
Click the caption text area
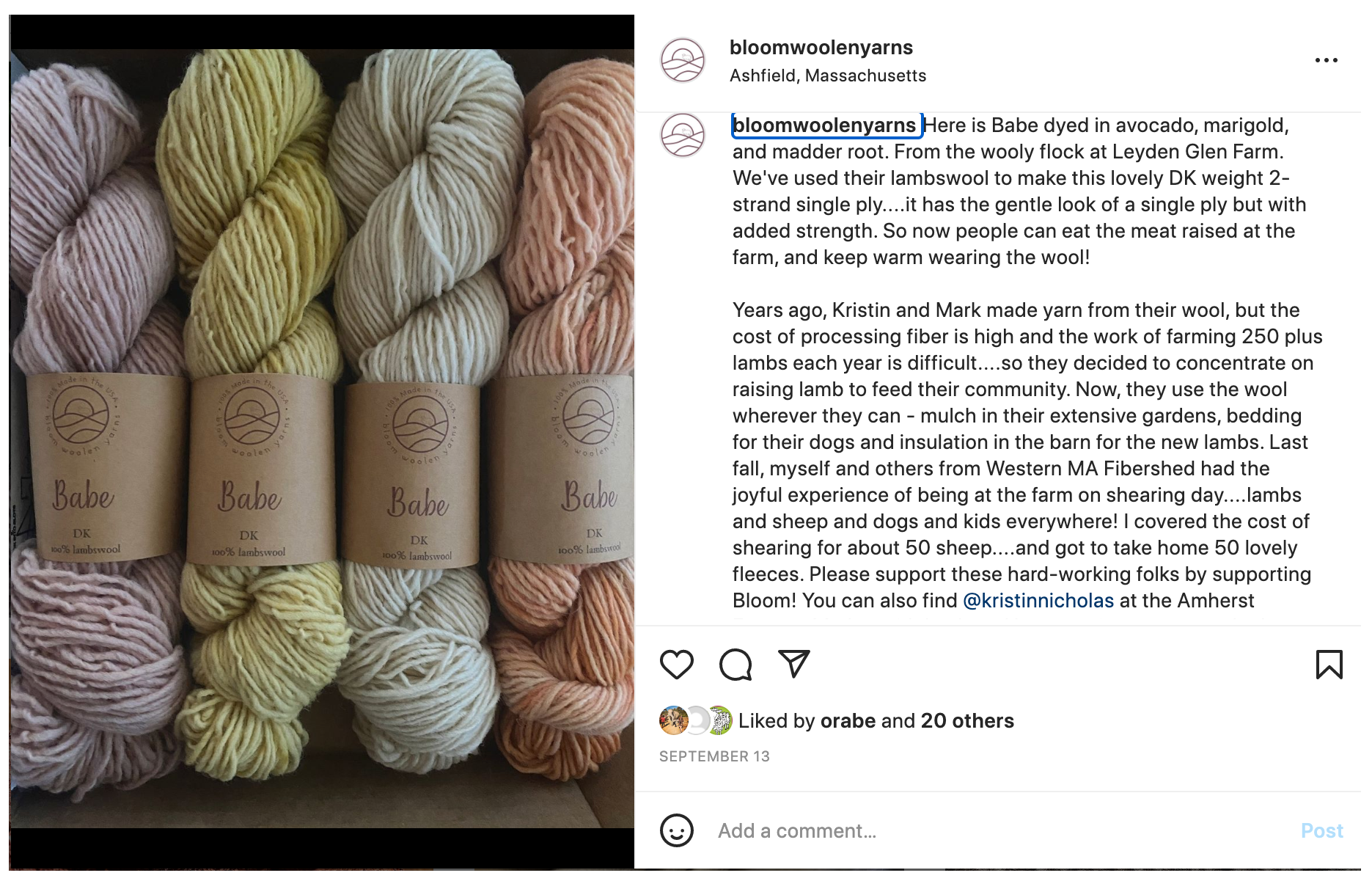[1027, 363]
